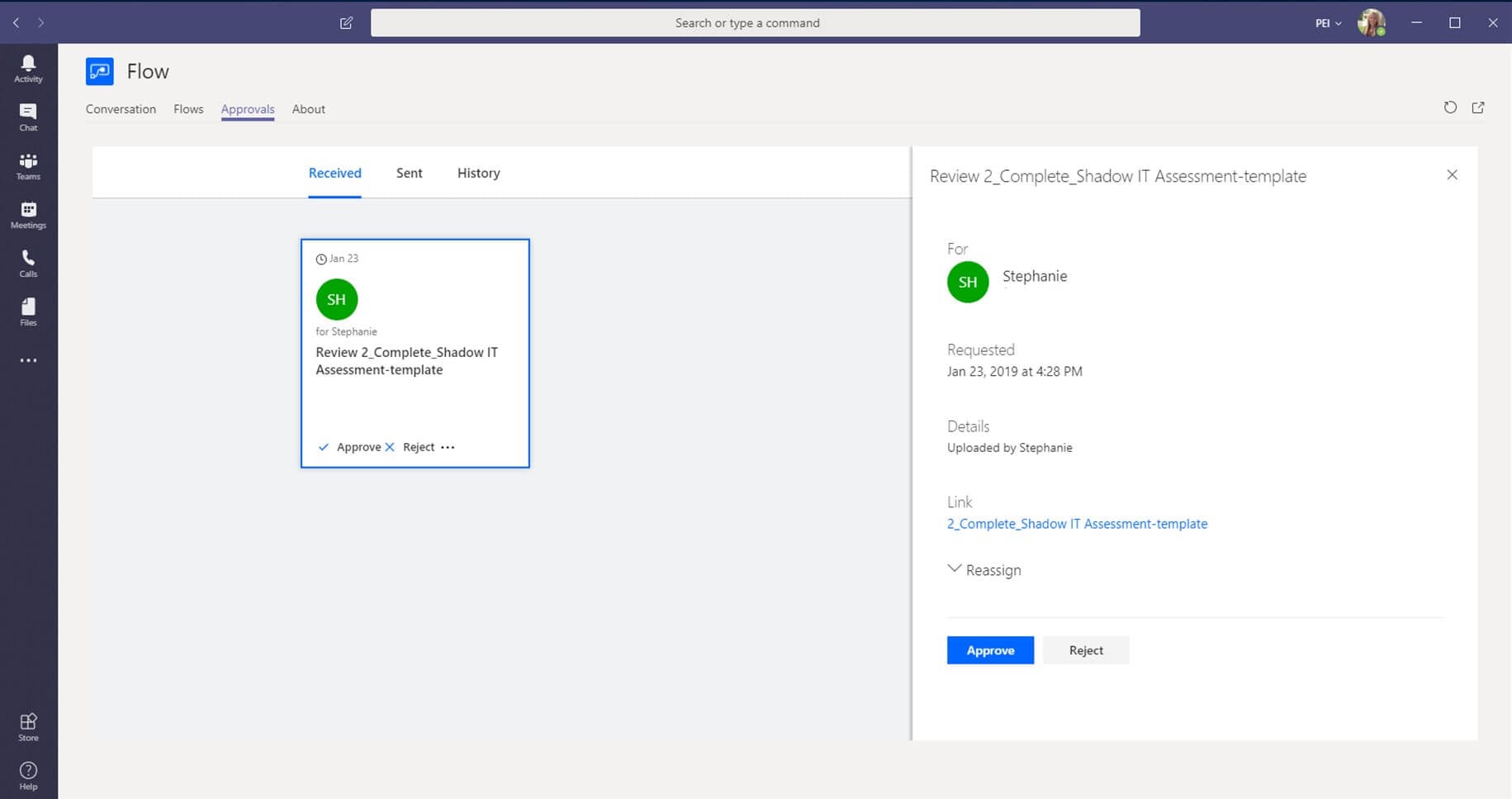
Task: Open the Meetings calendar
Action: 28,215
